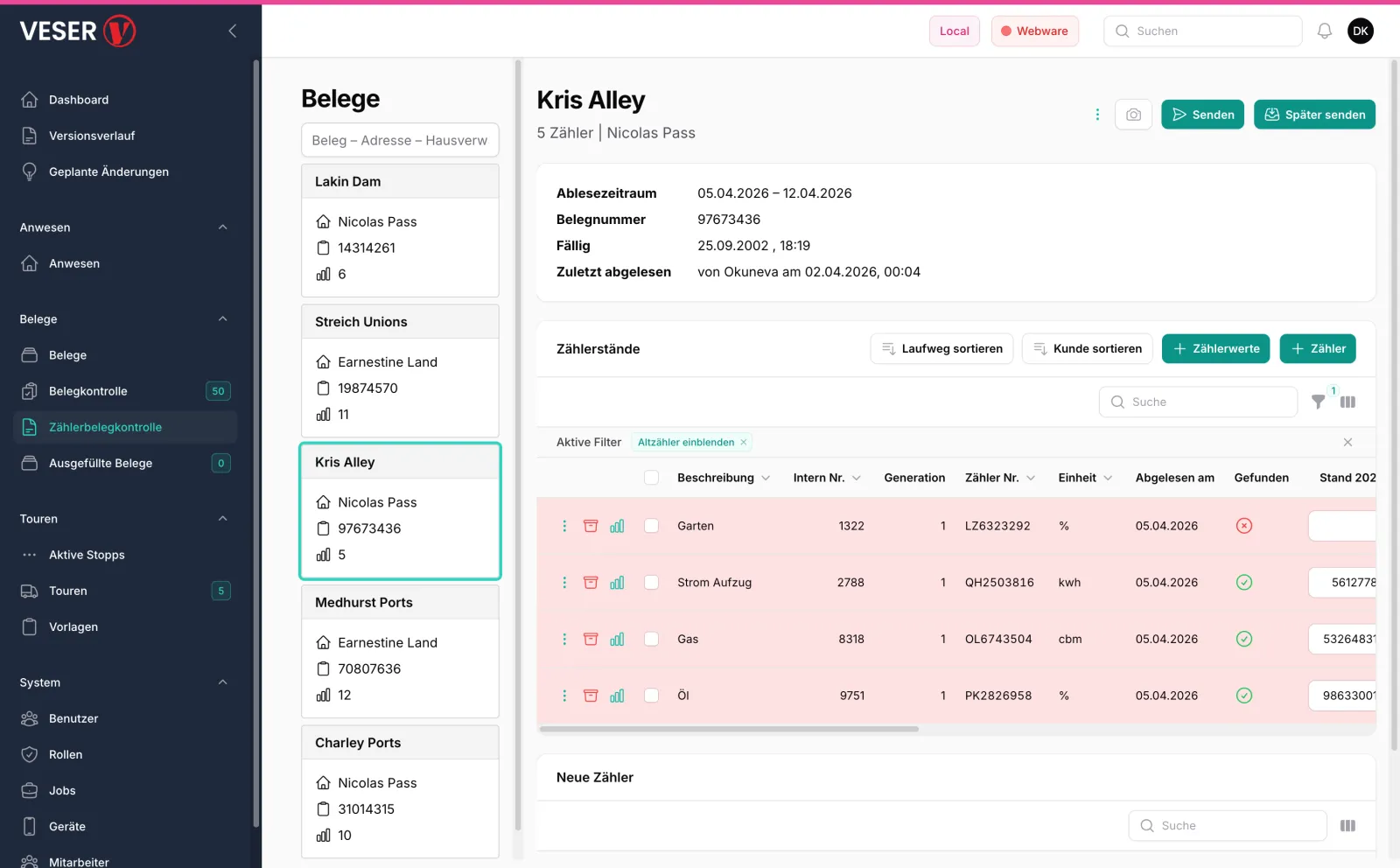This screenshot has height=868, width=1400.
Task: Open the notification bell icon
Action: pyautogui.click(x=1324, y=31)
